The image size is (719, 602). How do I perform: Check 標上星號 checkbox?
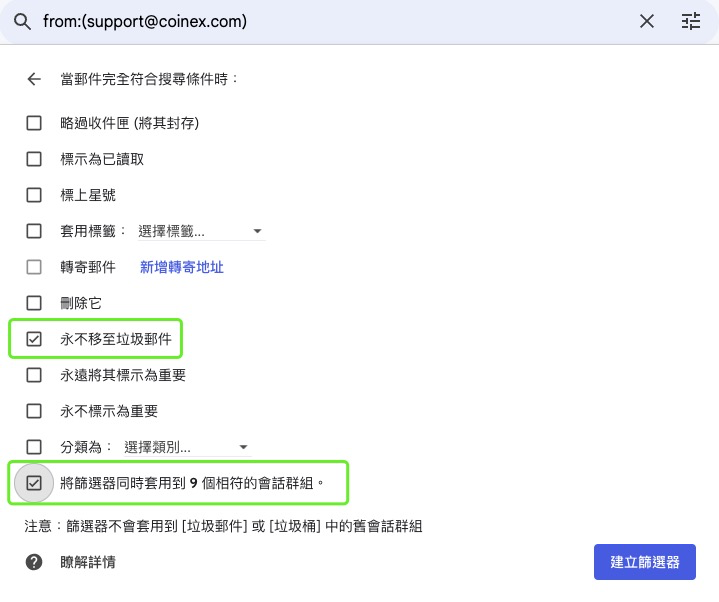click(34, 195)
